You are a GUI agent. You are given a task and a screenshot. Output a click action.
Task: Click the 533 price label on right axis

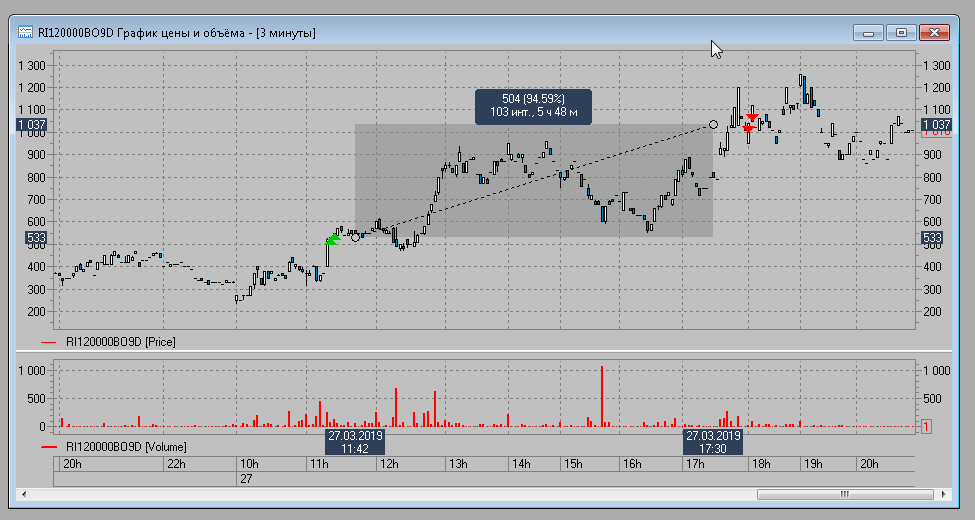(x=932, y=238)
